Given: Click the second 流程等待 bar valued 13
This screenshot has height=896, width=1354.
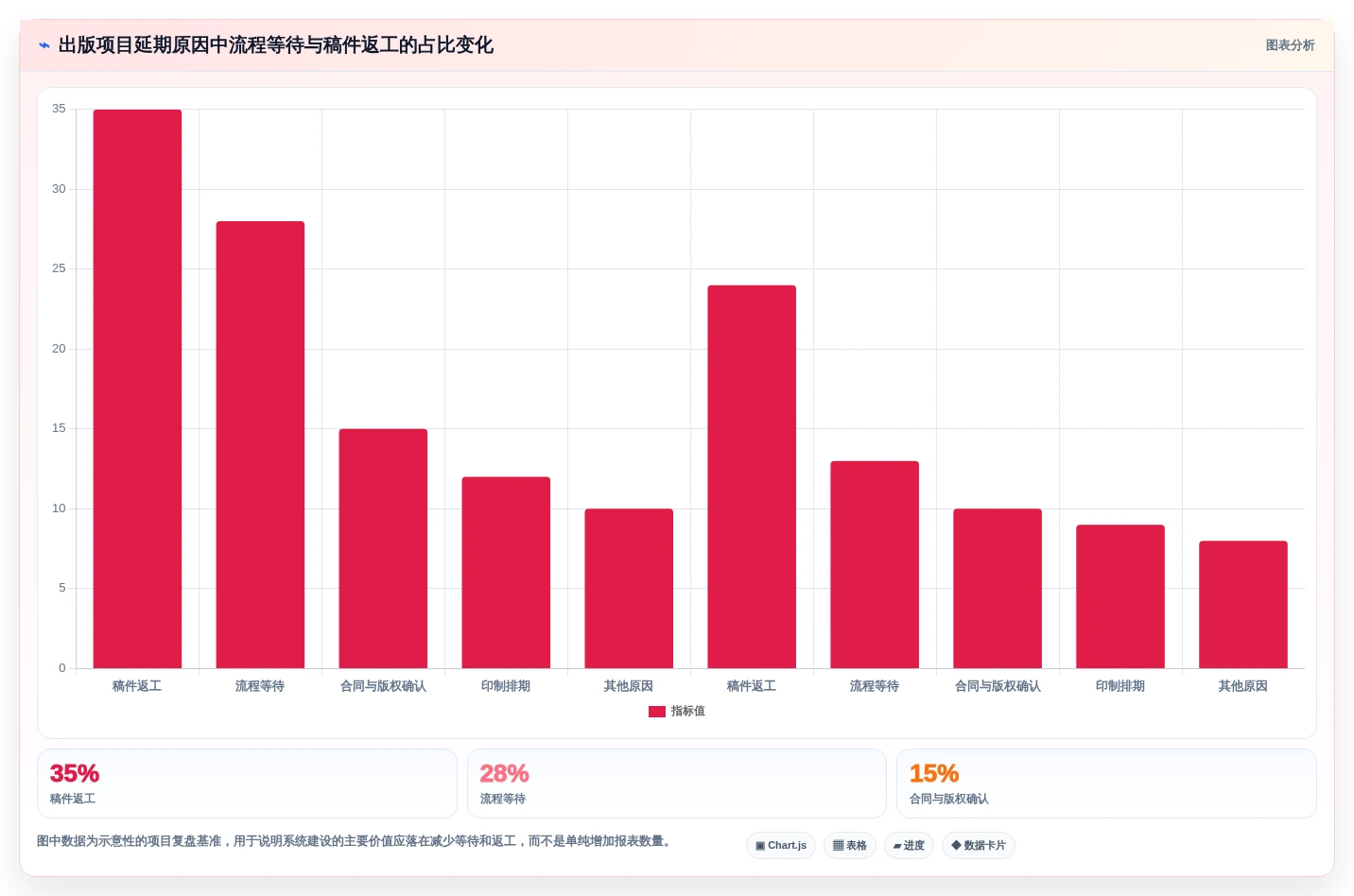Looking at the screenshot, I should click(x=875, y=564).
